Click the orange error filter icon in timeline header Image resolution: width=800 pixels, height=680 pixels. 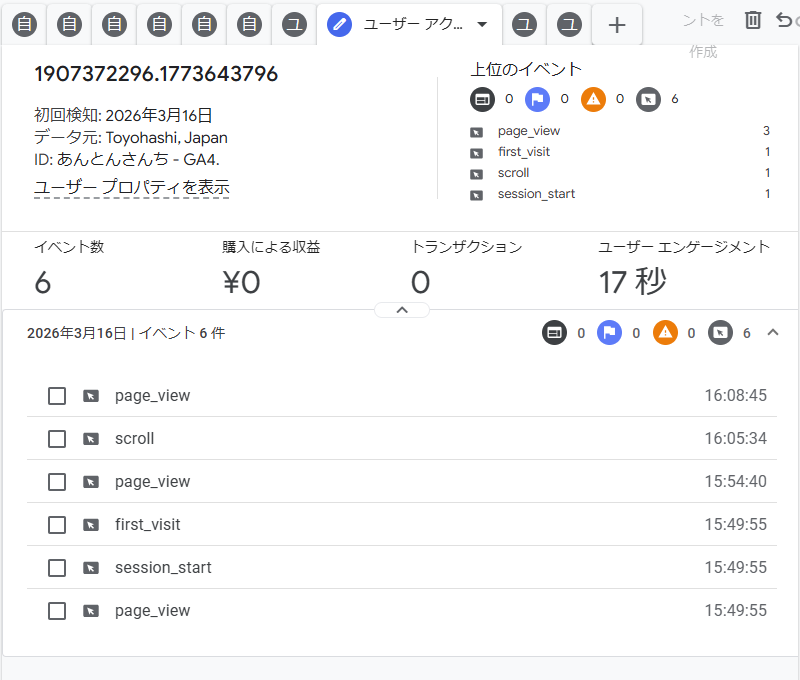pos(665,333)
